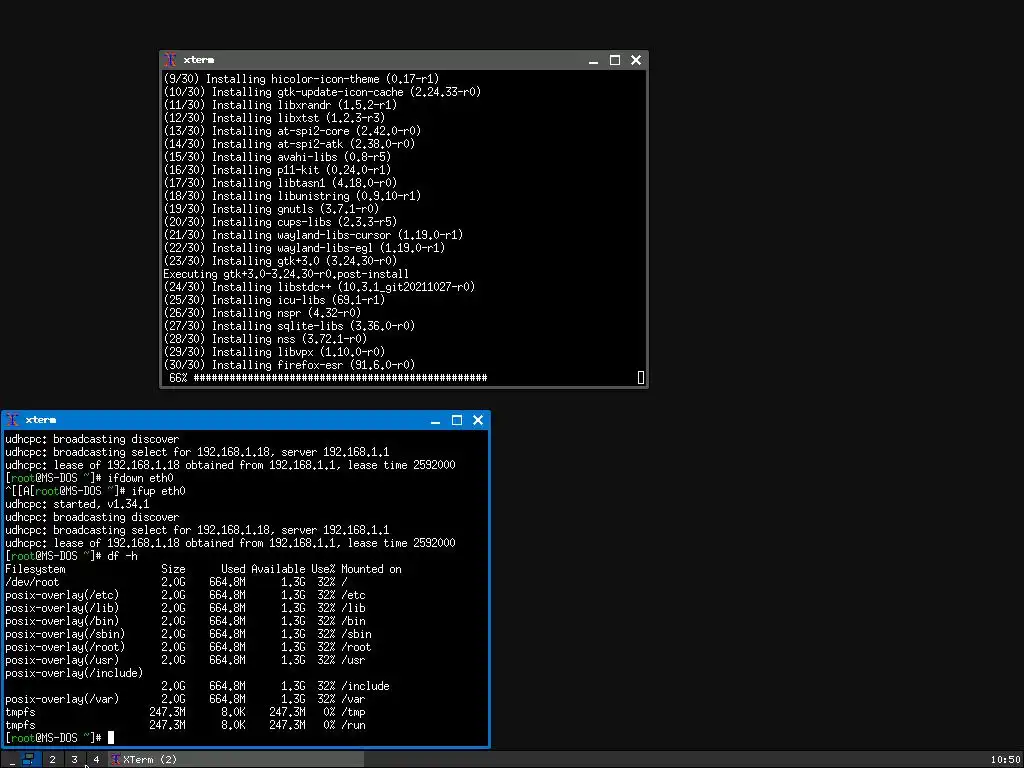Close the lower xterm window with df output

click(x=477, y=420)
